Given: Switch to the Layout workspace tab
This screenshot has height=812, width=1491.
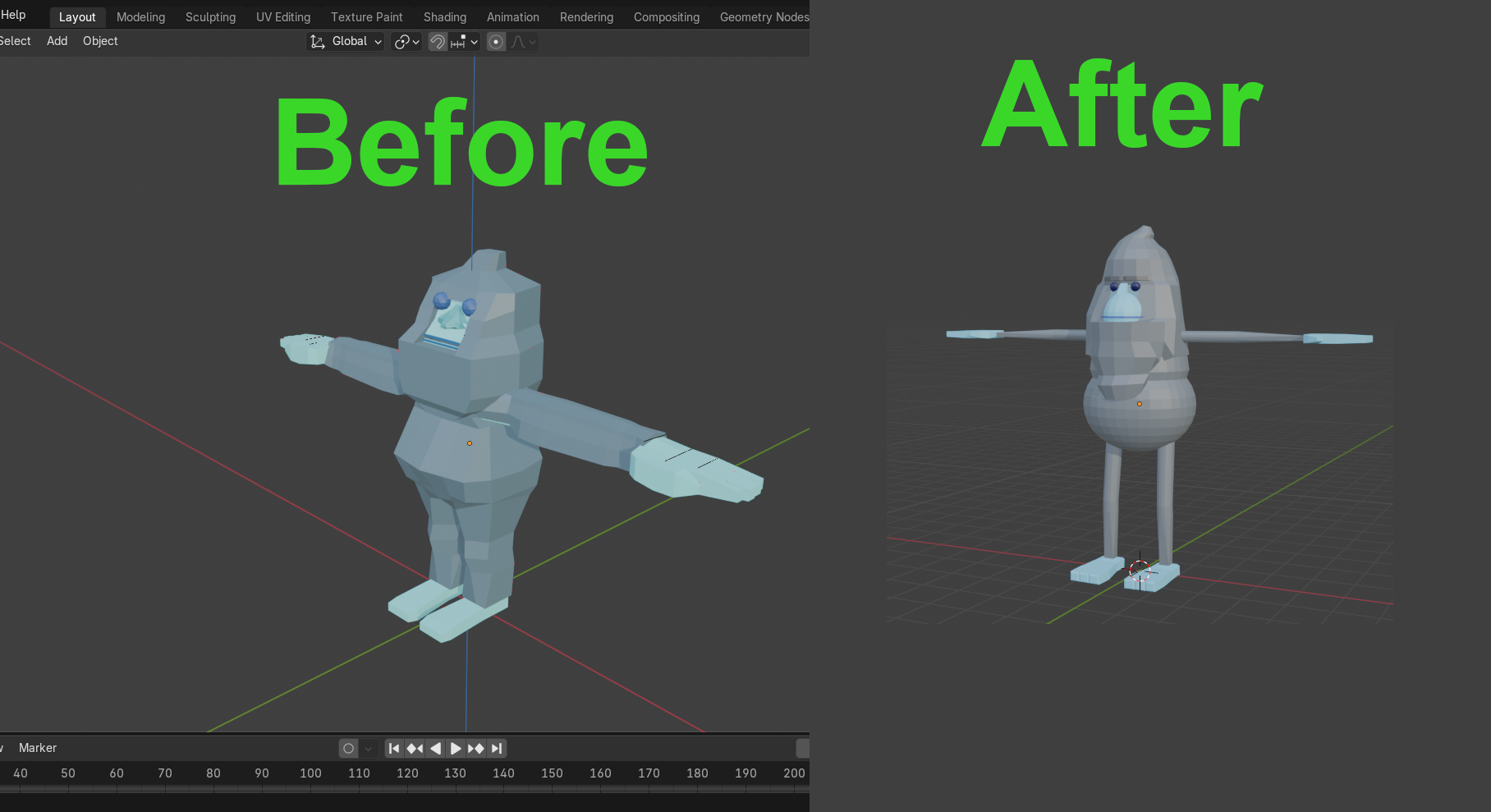Looking at the screenshot, I should pyautogui.click(x=77, y=17).
